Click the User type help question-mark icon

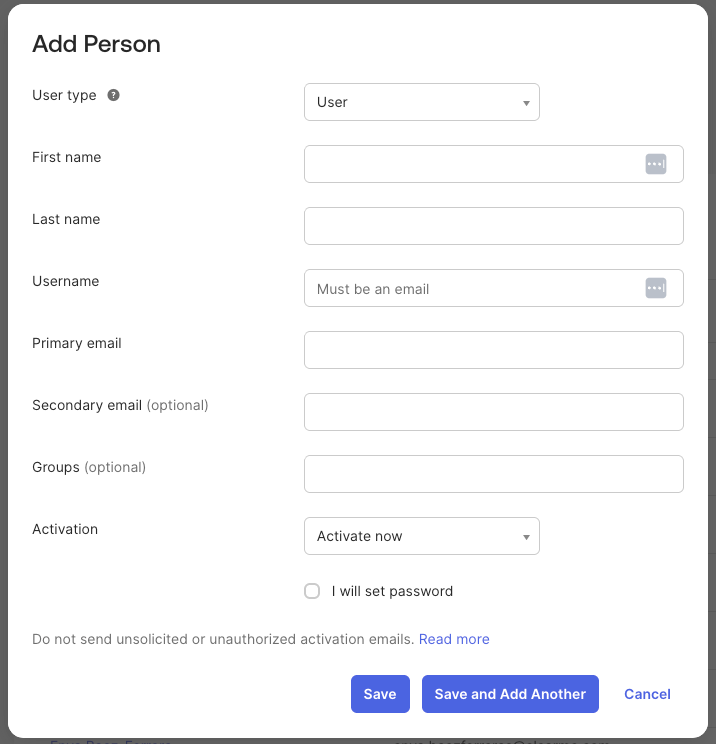click(x=113, y=95)
